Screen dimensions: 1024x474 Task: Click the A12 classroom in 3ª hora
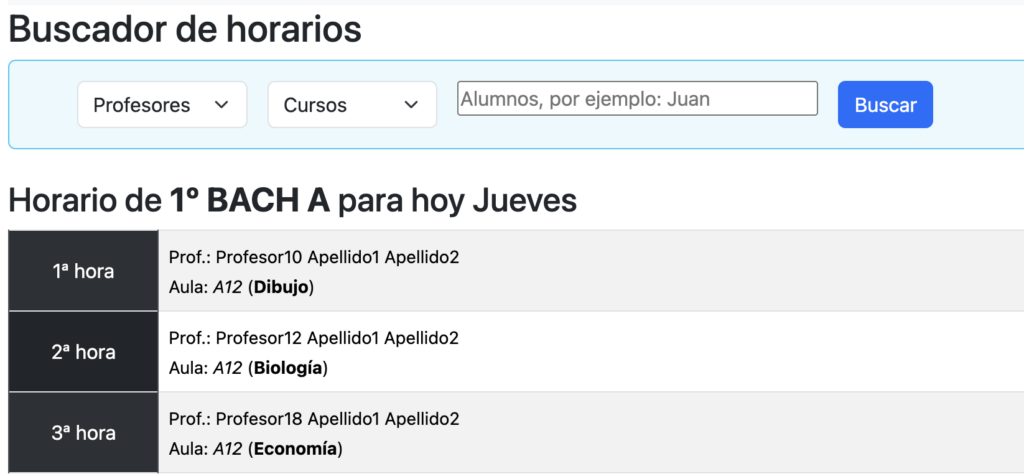227,450
